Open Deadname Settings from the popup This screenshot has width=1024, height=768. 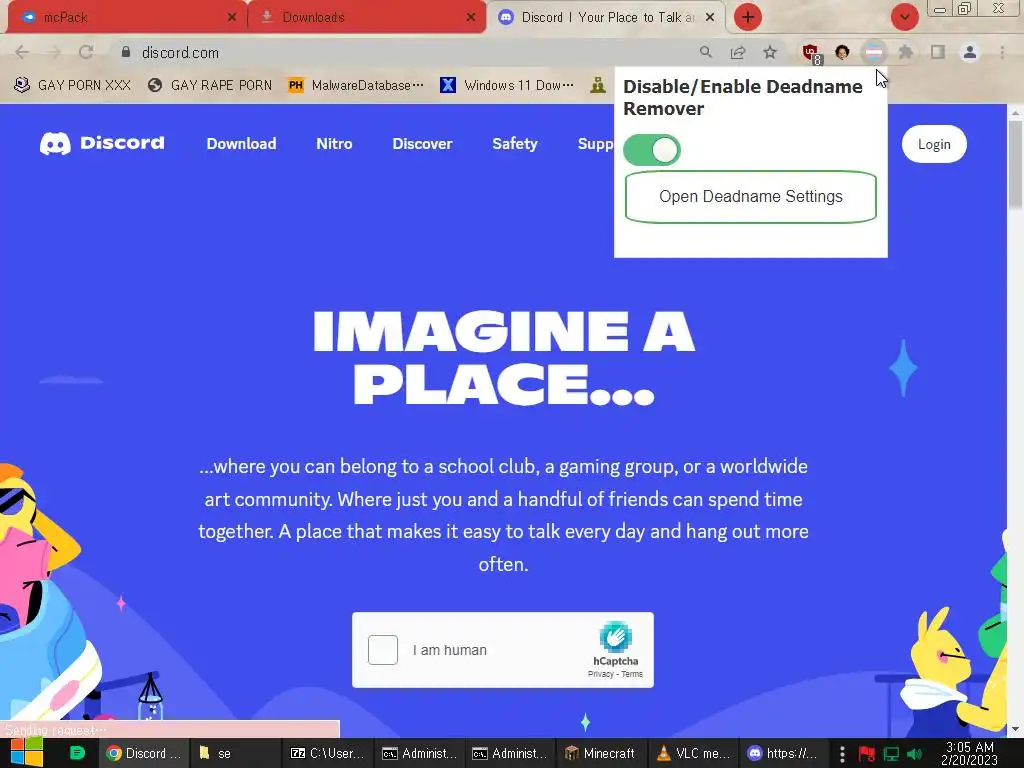click(x=750, y=197)
